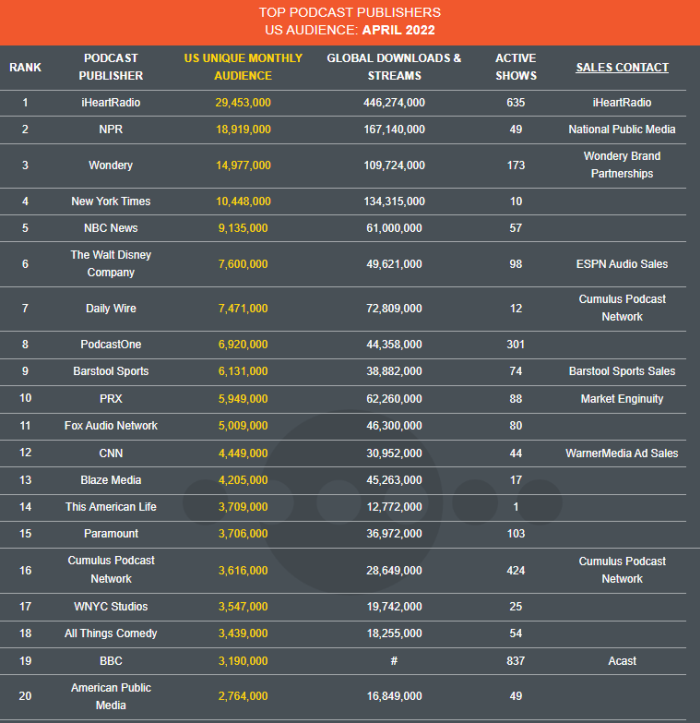Click the GLOBAL DOWNLOADS & STREAMS header

(394, 67)
